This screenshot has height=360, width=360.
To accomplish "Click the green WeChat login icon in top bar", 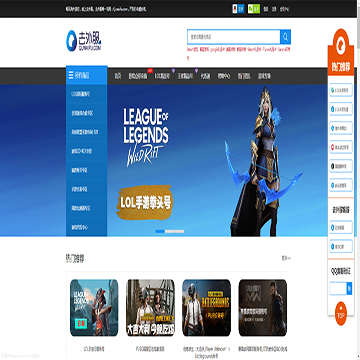I will 254,9.
